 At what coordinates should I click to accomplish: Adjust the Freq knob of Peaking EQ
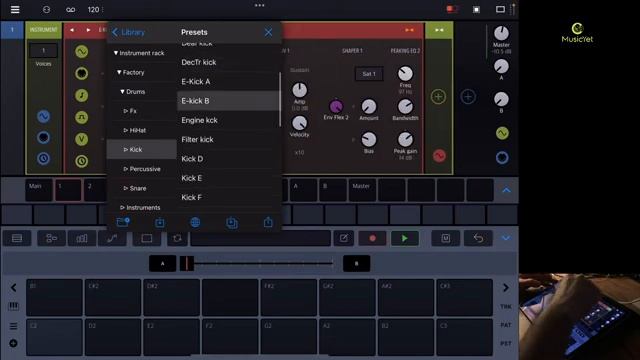click(x=405, y=74)
